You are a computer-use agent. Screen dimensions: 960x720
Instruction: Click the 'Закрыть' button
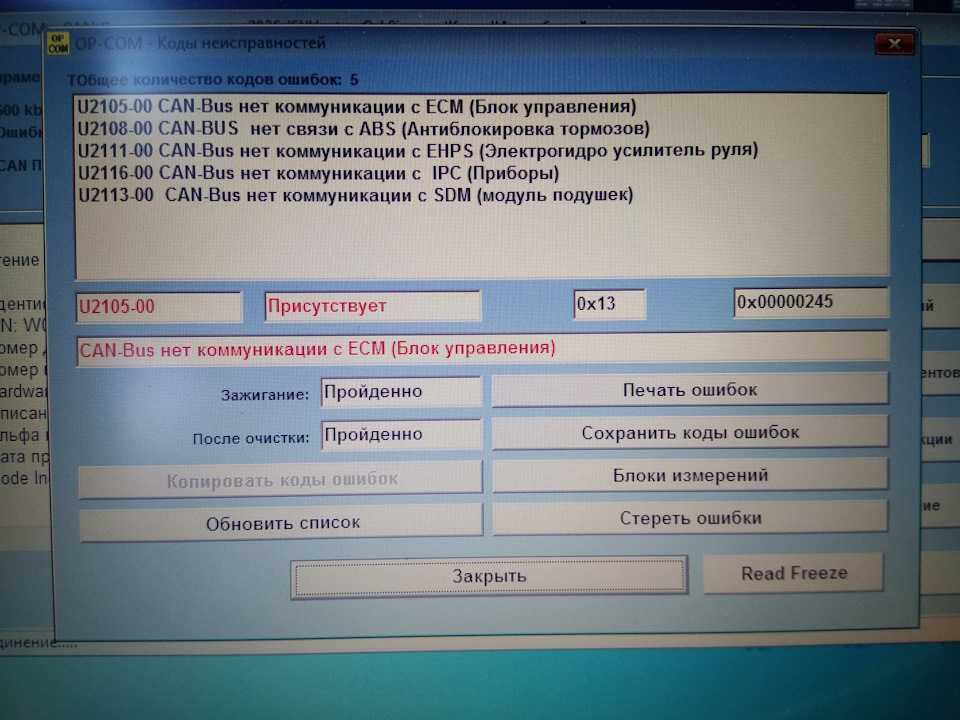[489, 576]
